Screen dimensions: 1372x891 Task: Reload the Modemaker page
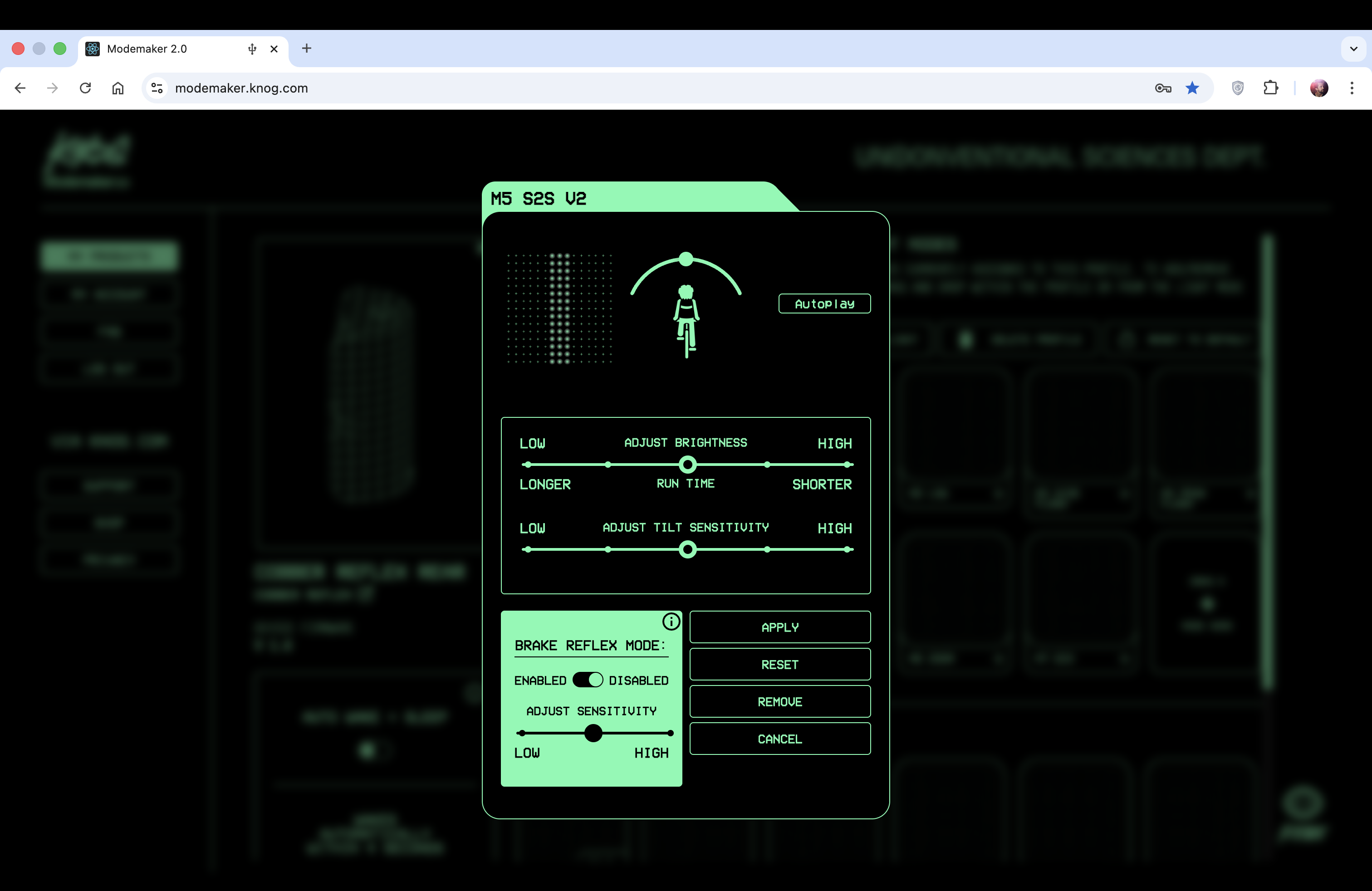85,88
